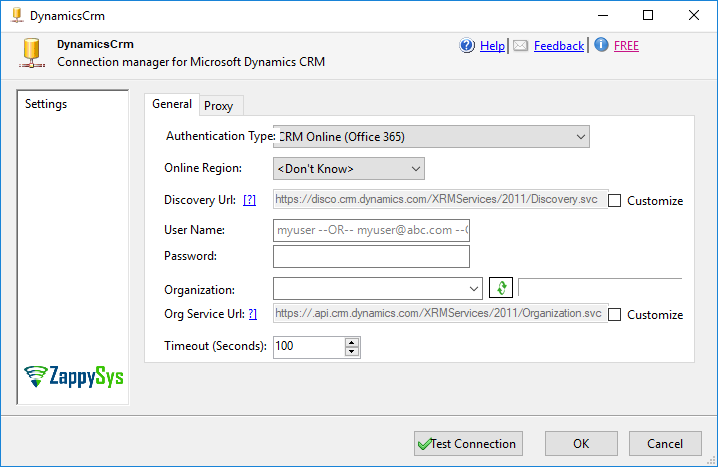Select Settings in the left panel
The image size is (718, 467).
point(46,104)
